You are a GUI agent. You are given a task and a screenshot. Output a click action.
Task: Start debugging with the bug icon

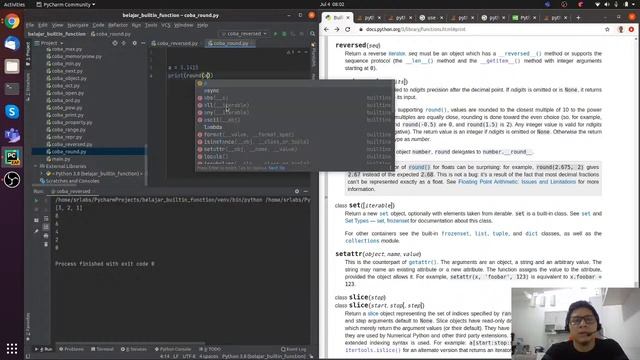pos(284,33)
